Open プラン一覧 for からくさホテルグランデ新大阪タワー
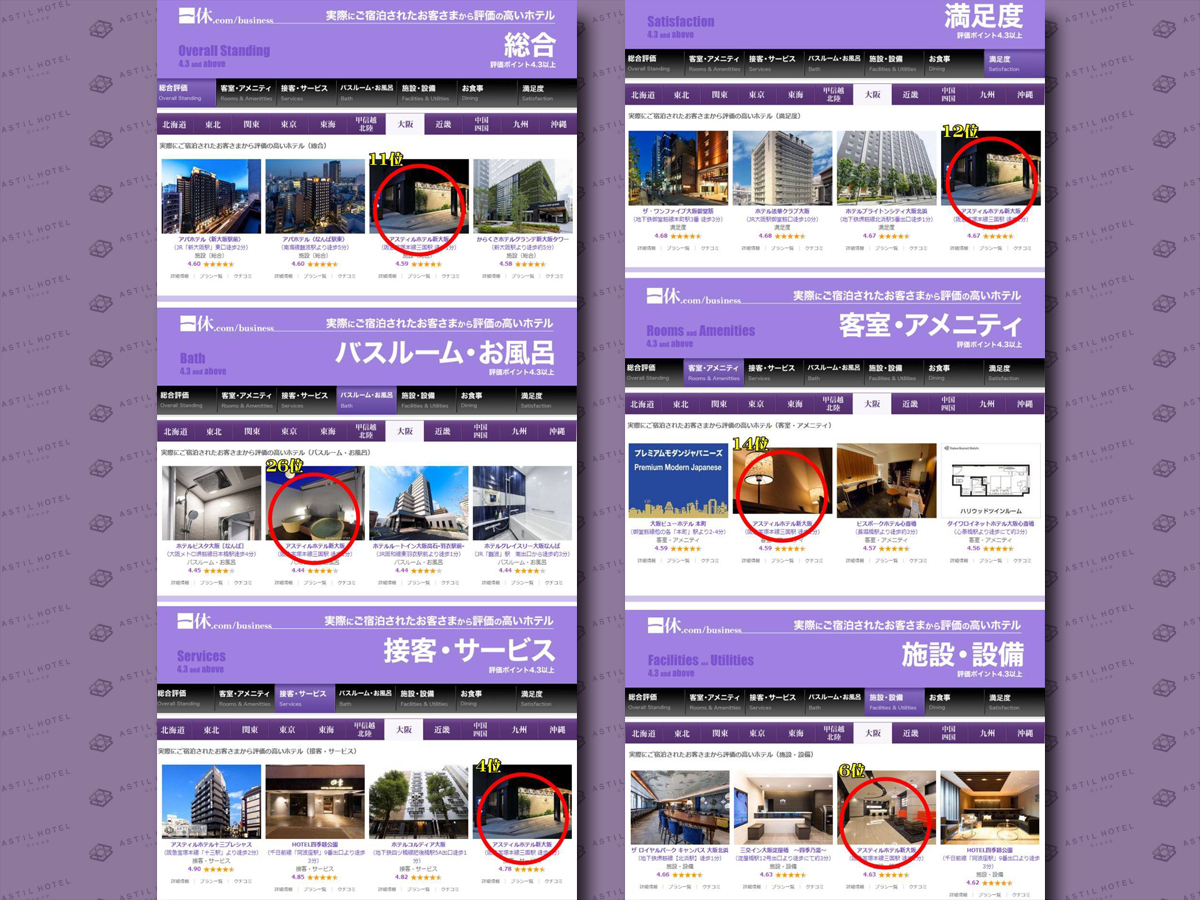The width and height of the screenshot is (1200, 900). 522,275
